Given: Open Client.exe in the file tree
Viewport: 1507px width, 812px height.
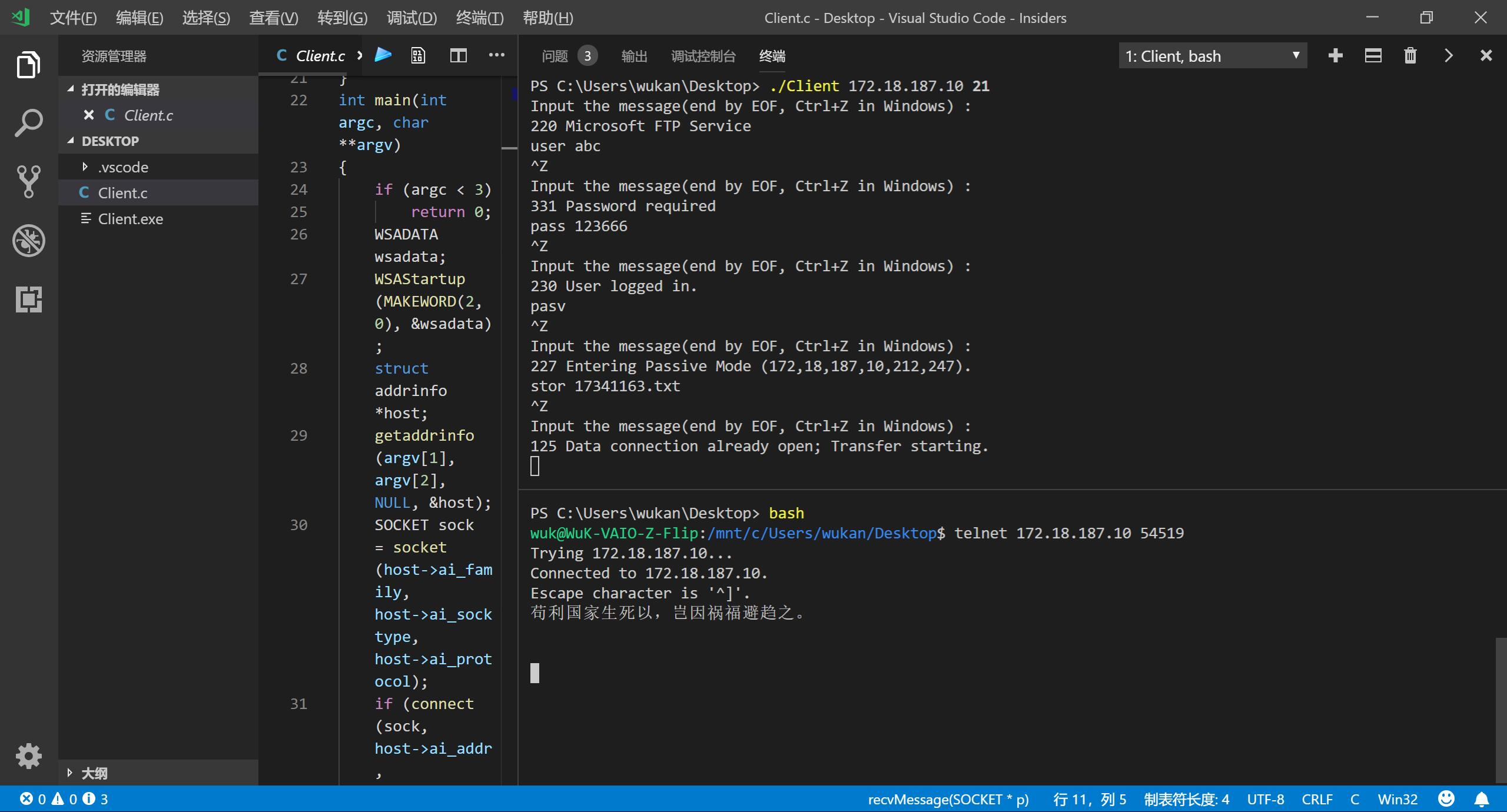Looking at the screenshot, I should (x=130, y=219).
